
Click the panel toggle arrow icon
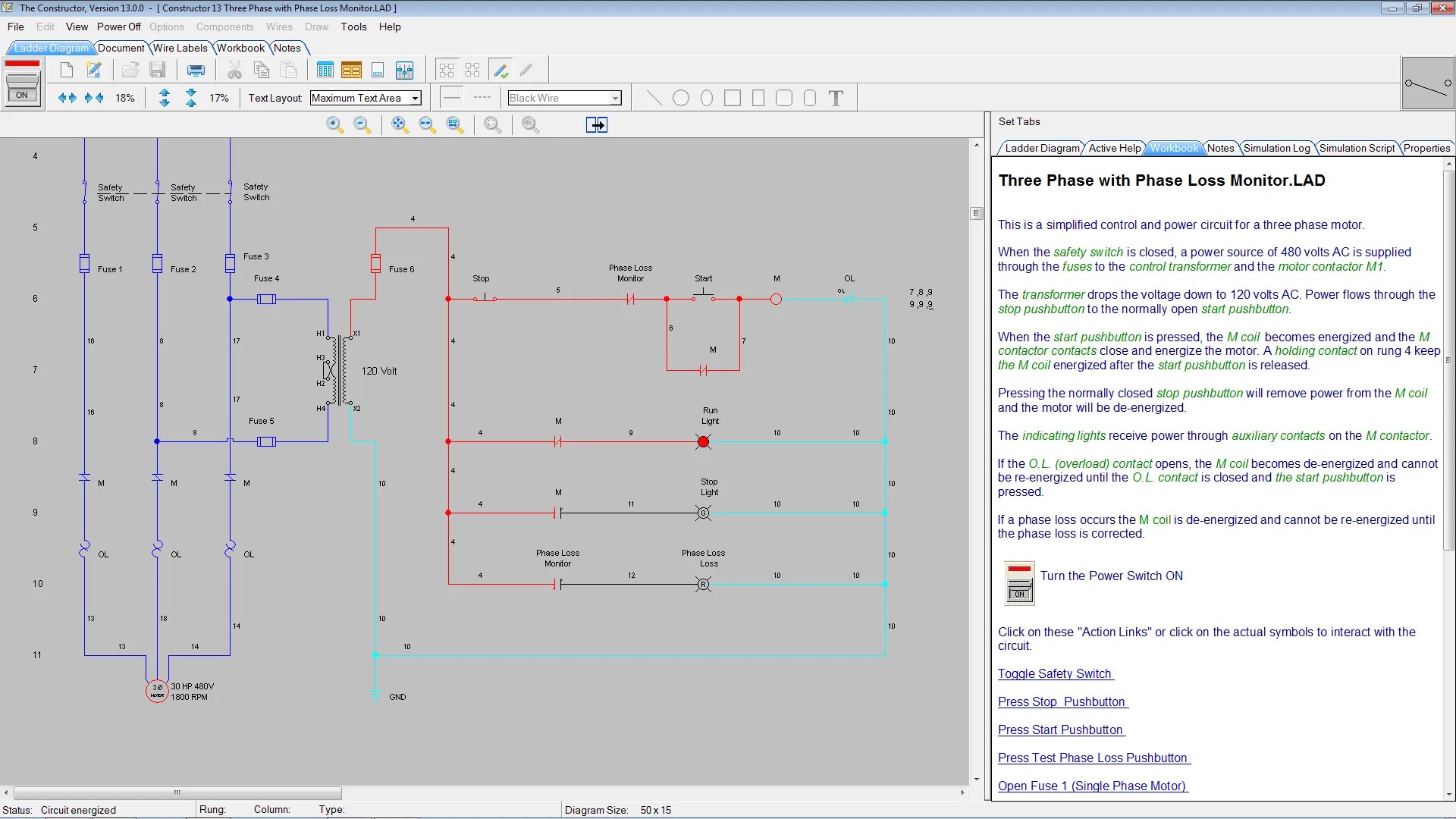pos(596,125)
